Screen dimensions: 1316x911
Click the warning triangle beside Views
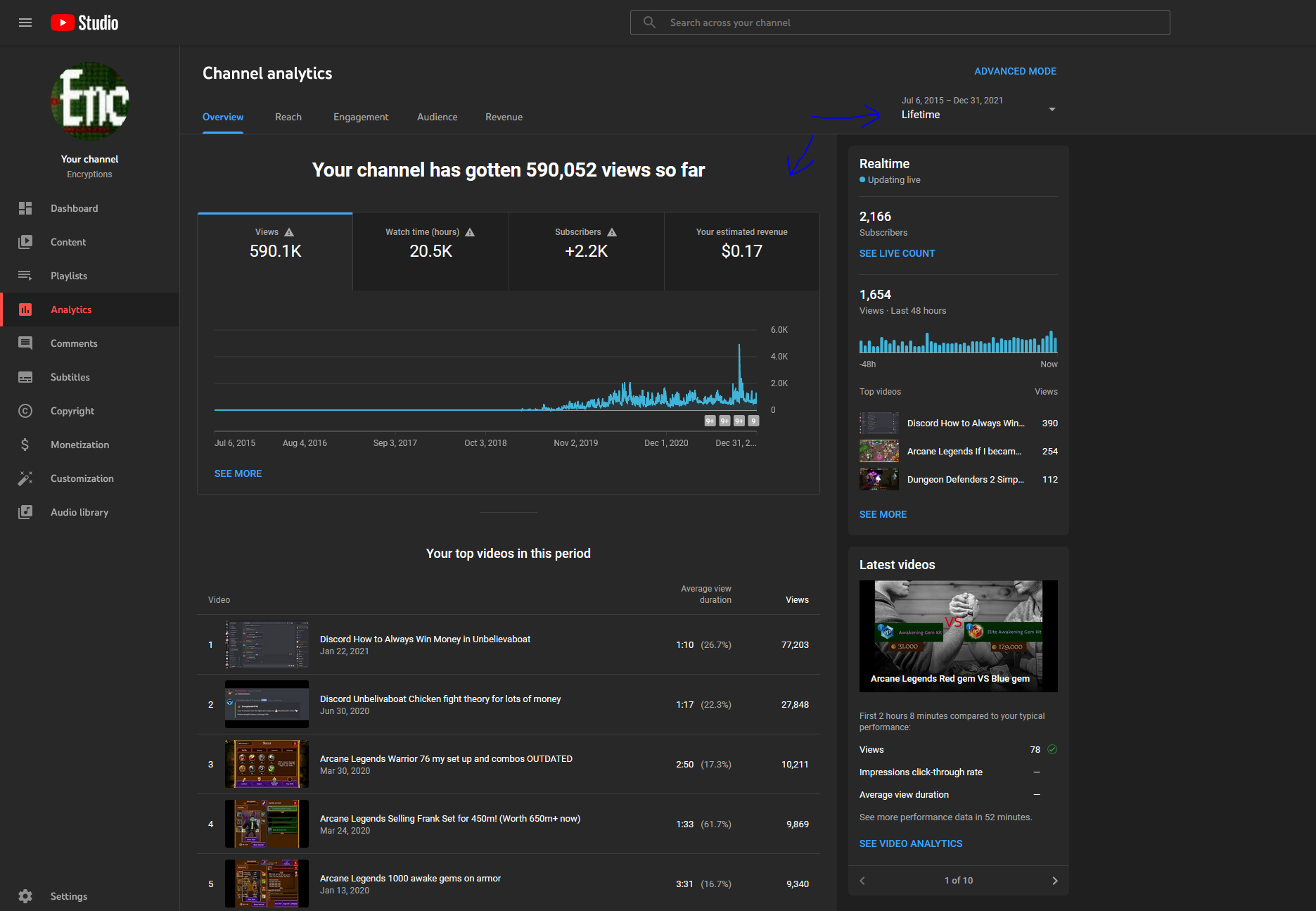point(289,232)
